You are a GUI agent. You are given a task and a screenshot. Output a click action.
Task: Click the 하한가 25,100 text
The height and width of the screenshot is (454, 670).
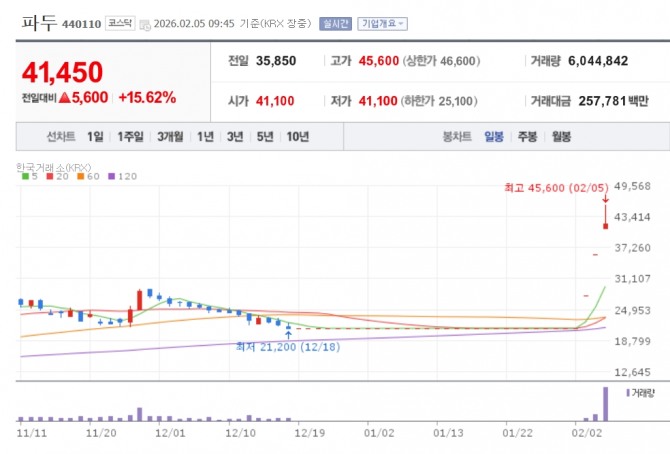tap(439, 101)
